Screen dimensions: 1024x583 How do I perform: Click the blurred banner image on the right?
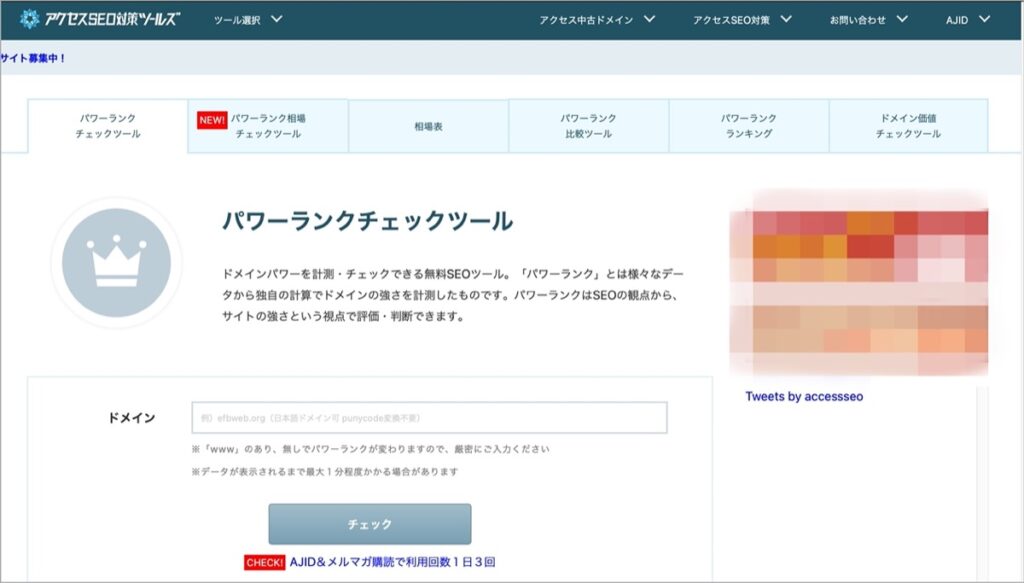858,283
